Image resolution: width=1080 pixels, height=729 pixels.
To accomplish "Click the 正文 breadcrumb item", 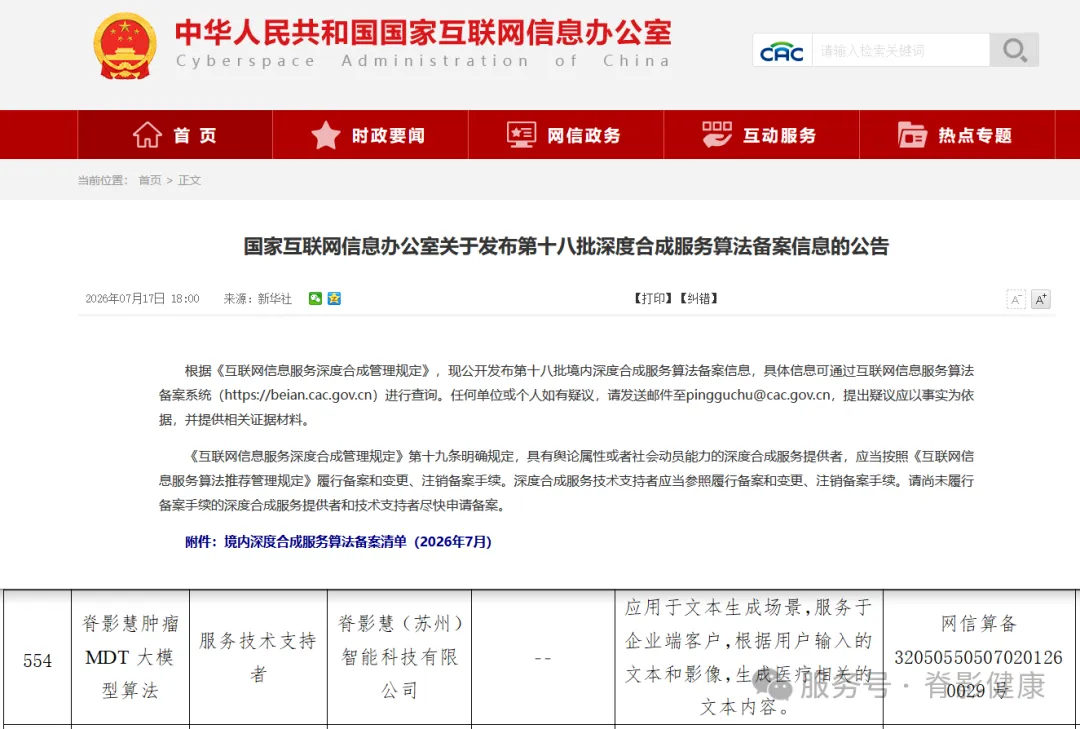I will point(189,180).
